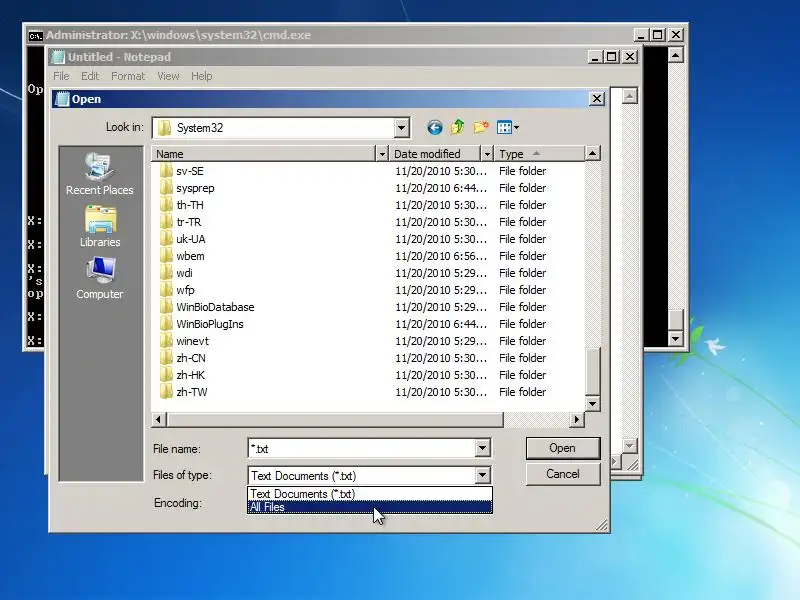
Task: Open Notepad Edit menu
Action: (x=90, y=76)
